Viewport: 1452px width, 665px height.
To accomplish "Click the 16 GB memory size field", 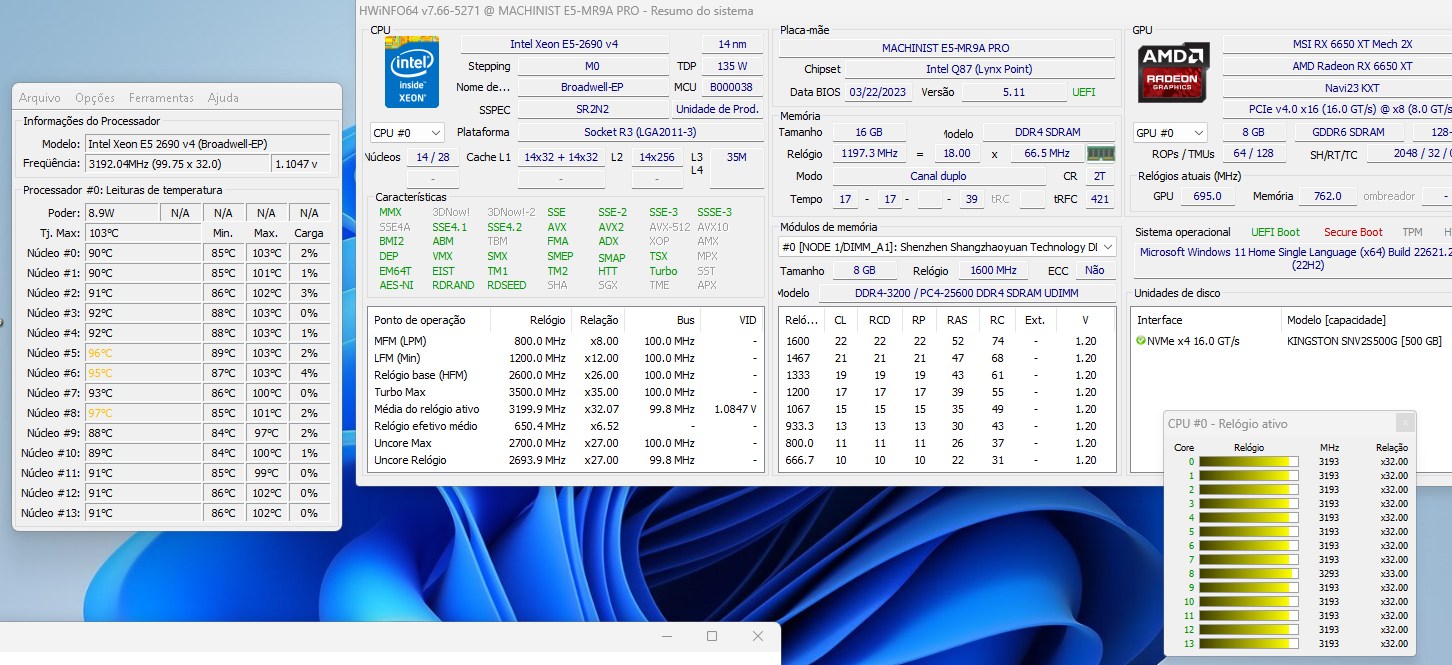I will pyautogui.click(x=868, y=133).
